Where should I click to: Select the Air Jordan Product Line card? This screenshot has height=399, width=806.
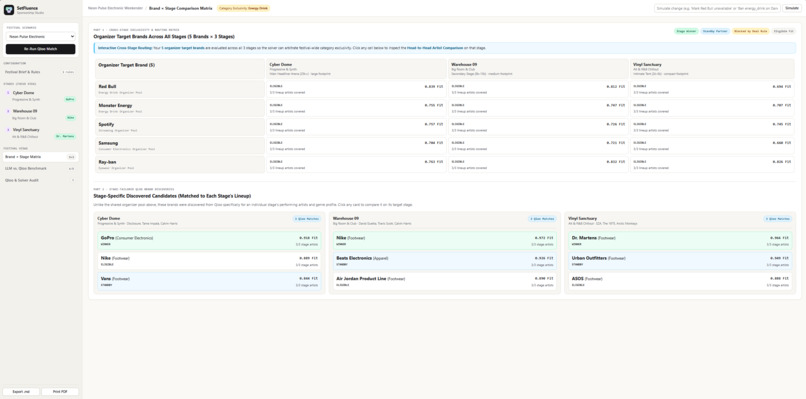click(445, 281)
